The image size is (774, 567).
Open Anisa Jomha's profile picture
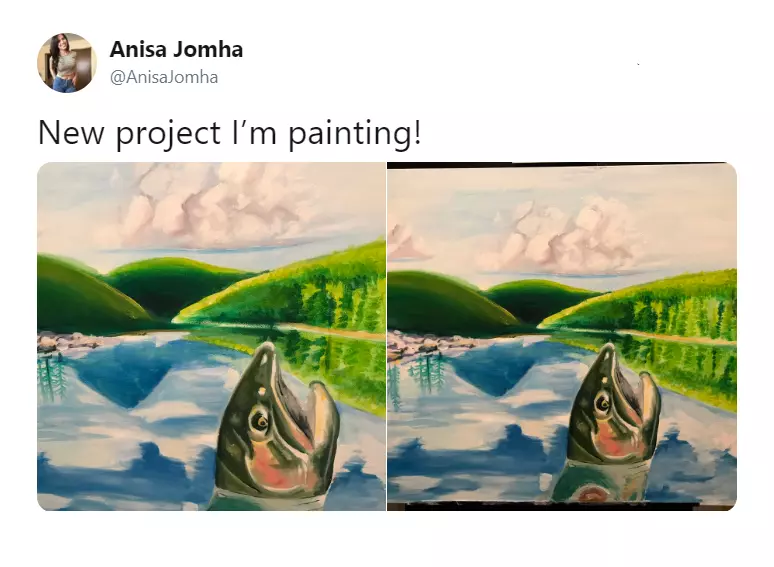(67, 63)
